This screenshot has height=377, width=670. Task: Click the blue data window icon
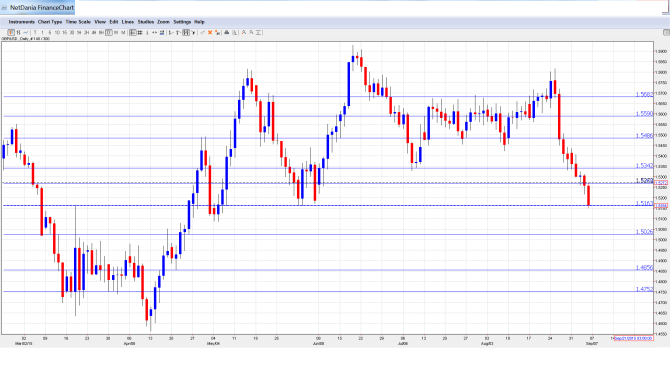162,32
